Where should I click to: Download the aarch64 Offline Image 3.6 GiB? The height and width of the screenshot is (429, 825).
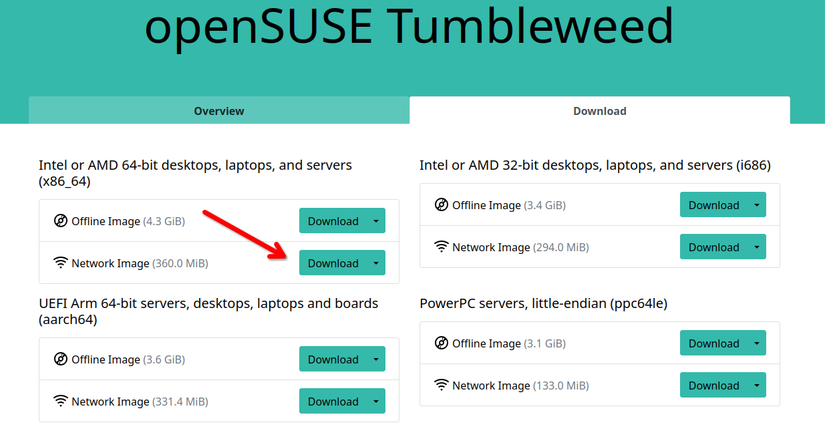pyautogui.click(x=333, y=359)
